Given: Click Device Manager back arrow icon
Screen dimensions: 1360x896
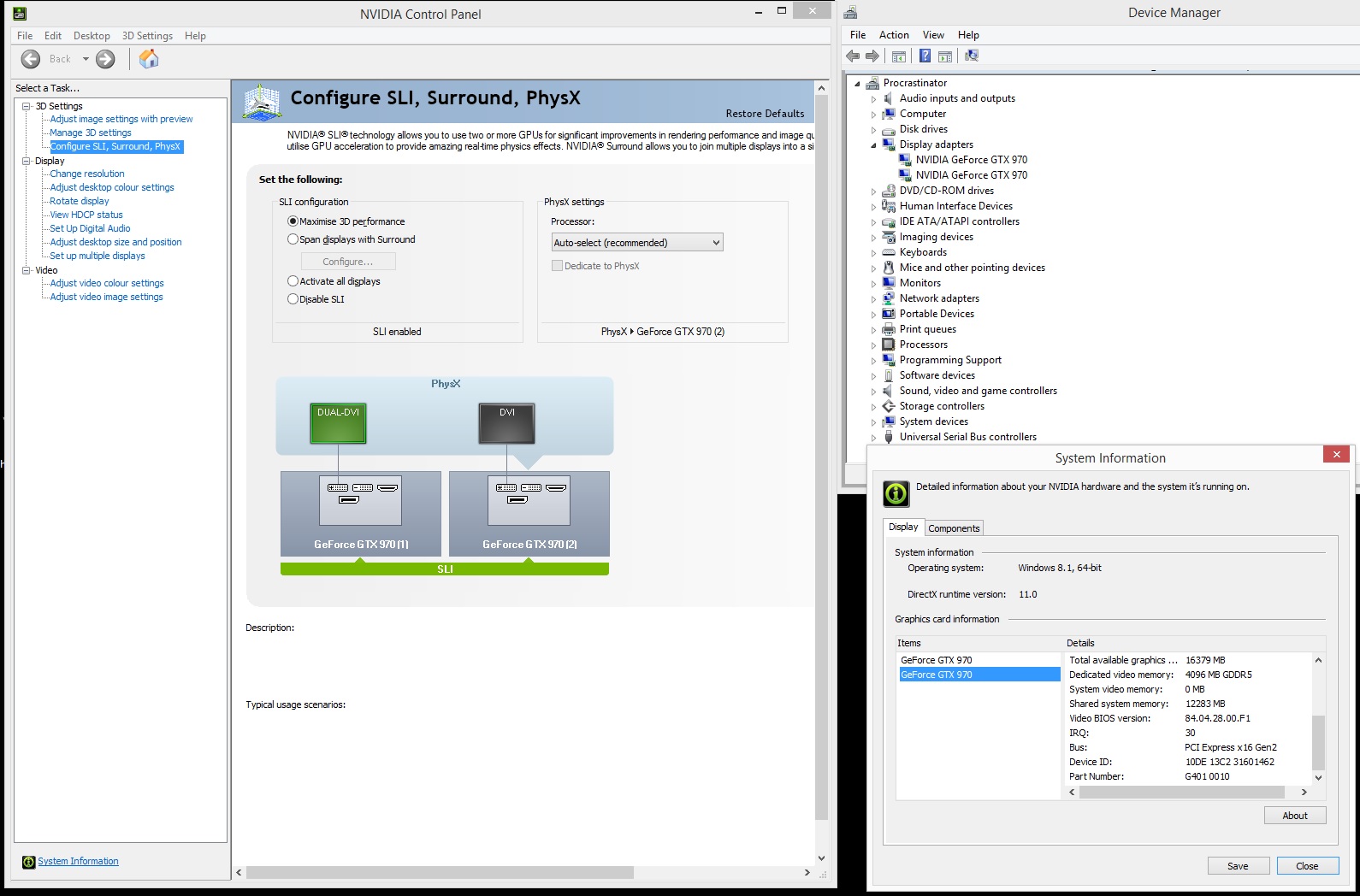Looking at the screenshot, I should click(x=853, y=56).
